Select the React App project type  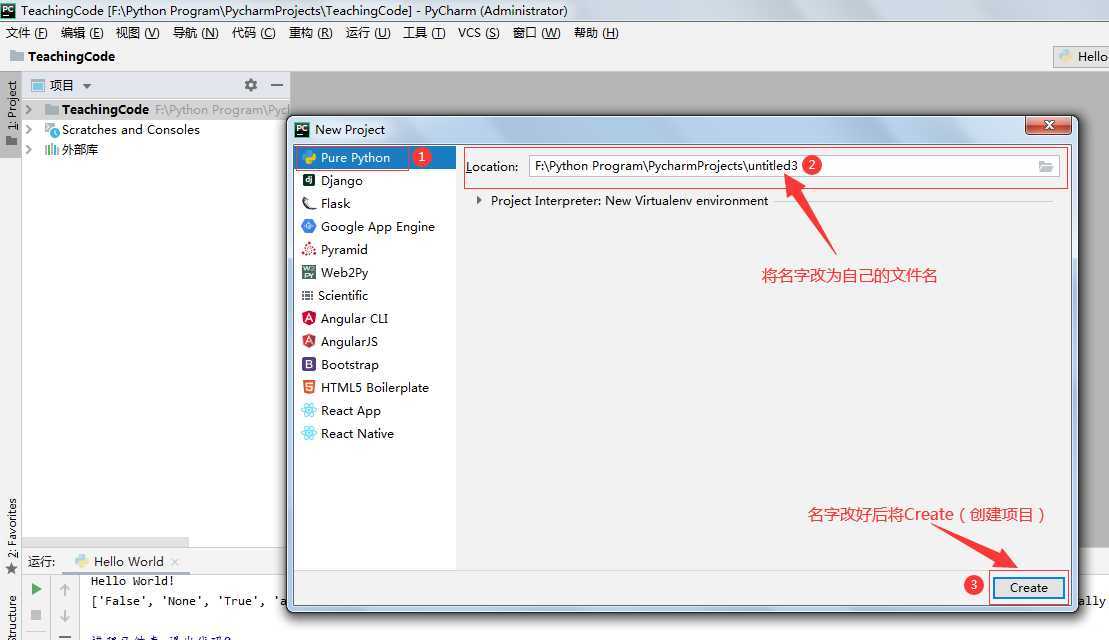point(350,410)
